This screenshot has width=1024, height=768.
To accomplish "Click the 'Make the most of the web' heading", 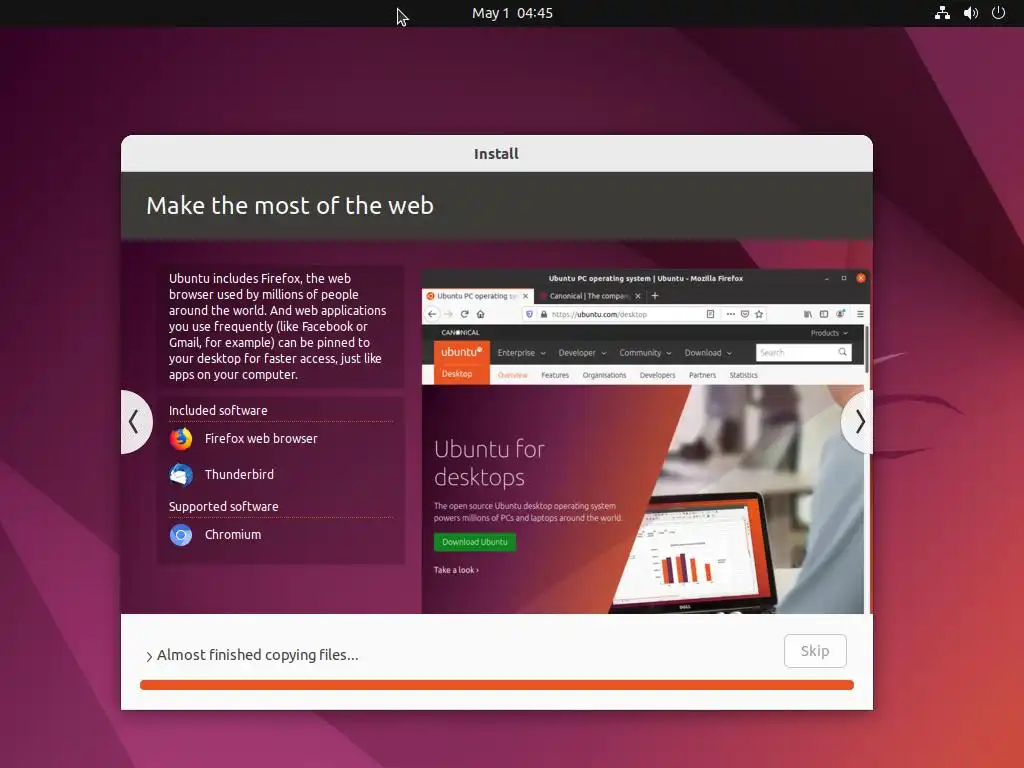I will click(290, 206).
